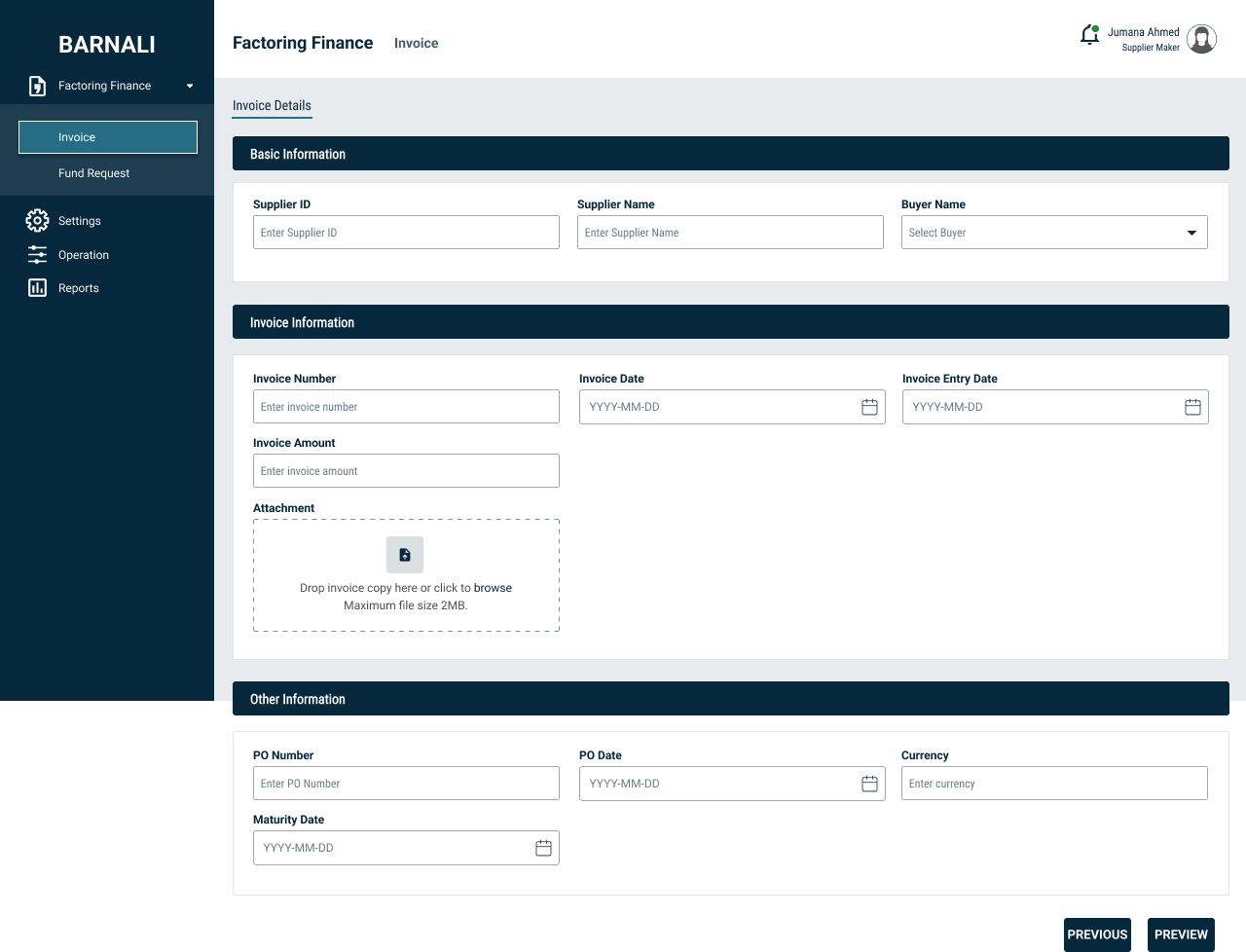Focus the Maturity Date field
This screenshot has height=952, width=1246.
click(406, 848)
